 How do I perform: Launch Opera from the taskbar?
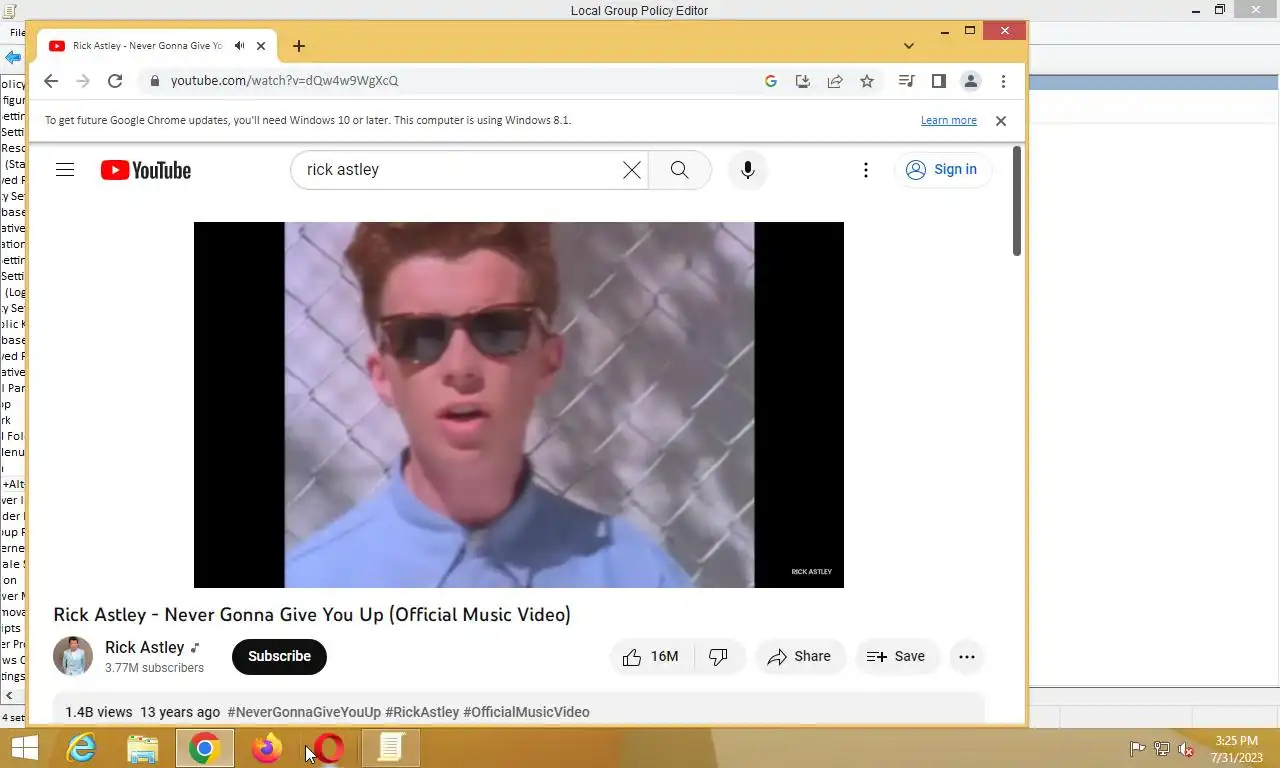pos(329,748)
